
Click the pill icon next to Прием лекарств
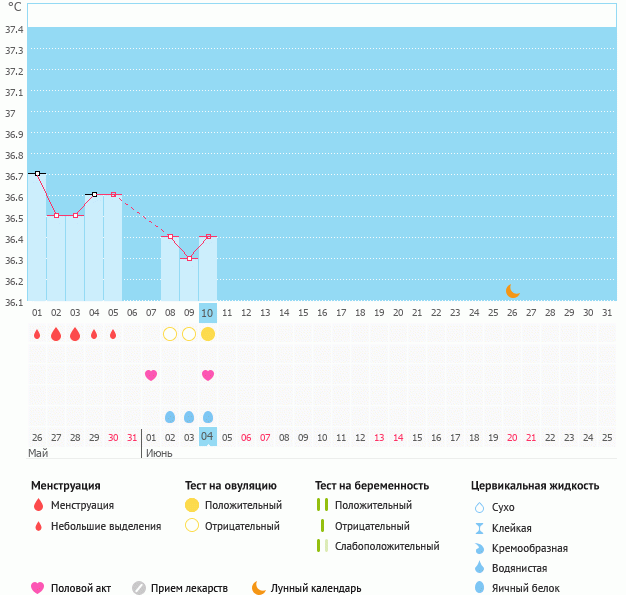point(139,588)
